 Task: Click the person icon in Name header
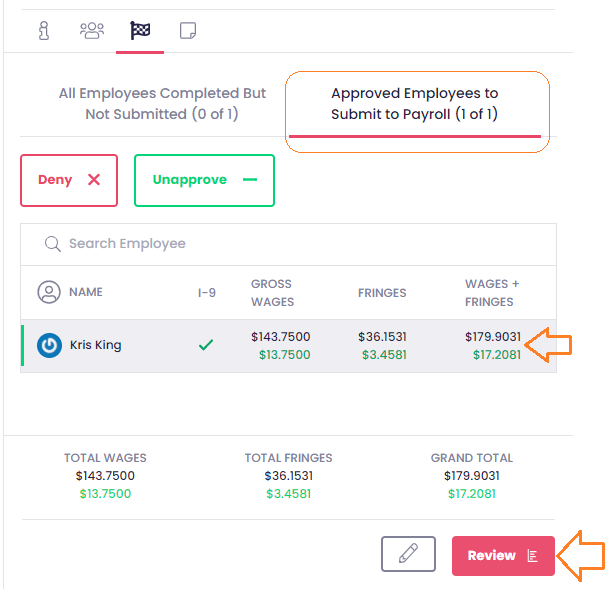pos(49,293)
